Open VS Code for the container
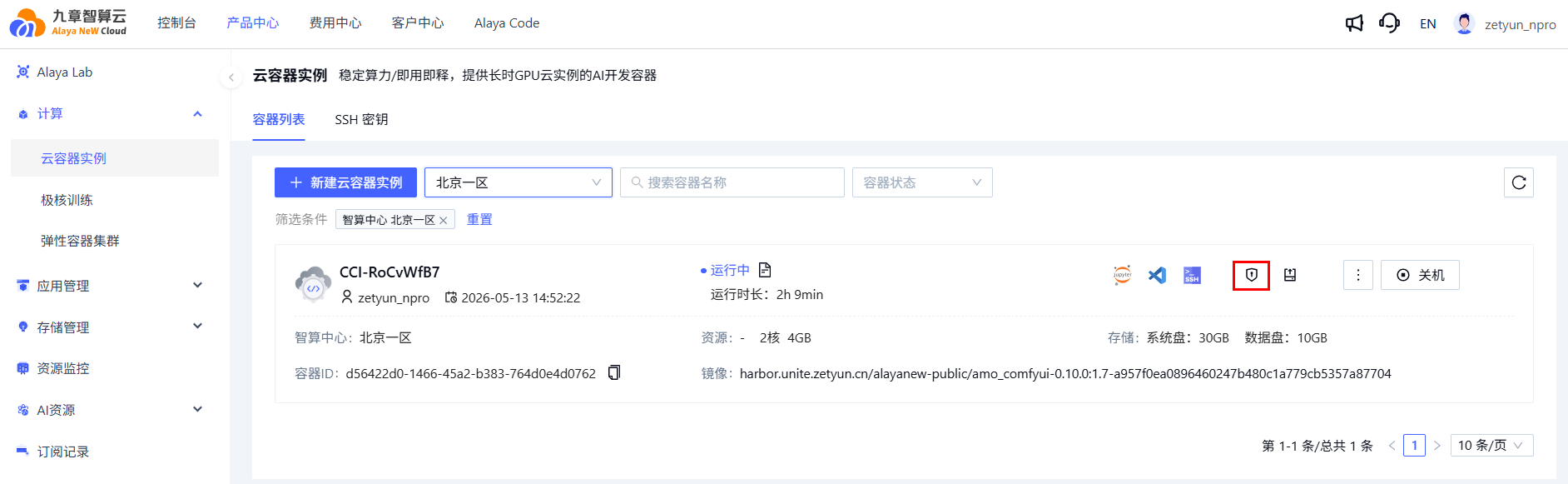Viewport: 1568px width, 484px height. coord(1157,275)
